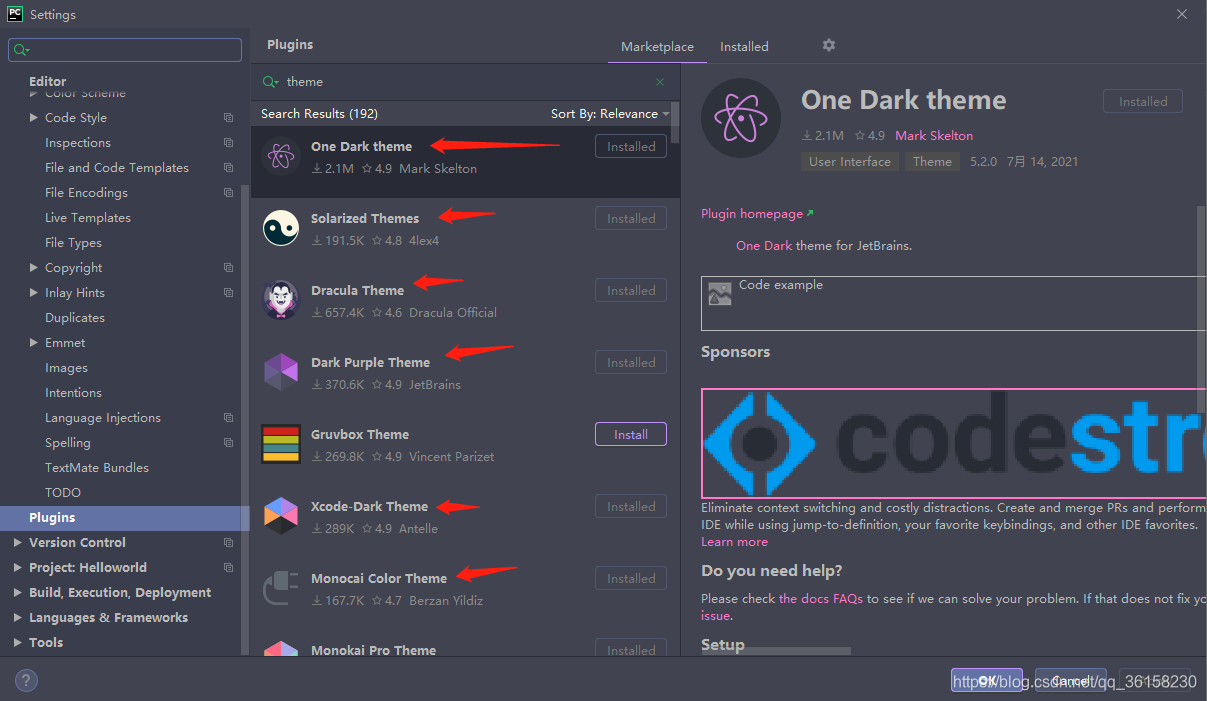
Task: Focus the plugin search field containing "theme"
Action: [465, 82]
